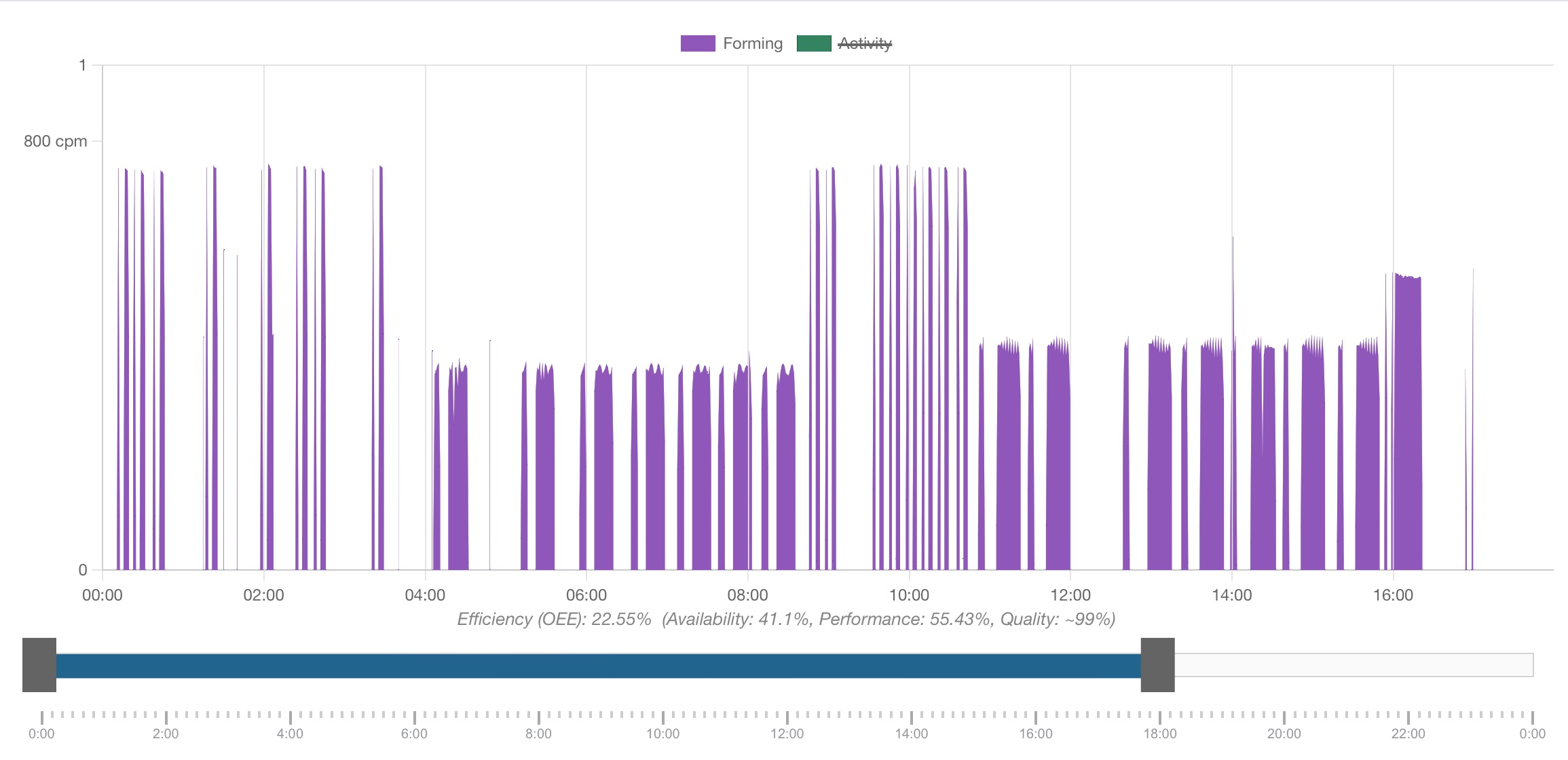Click the 1 label at the y-axis top
Image resolution: width=1568 pixels, height=760 pixels.
[x=83, y=64]
